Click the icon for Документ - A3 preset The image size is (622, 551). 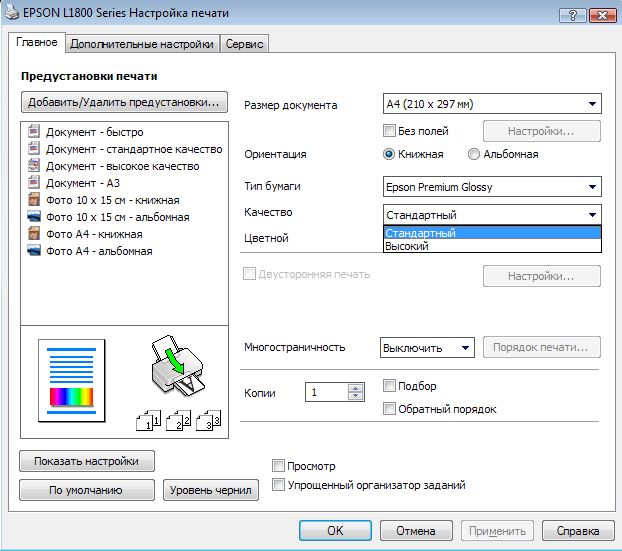click(x=34, y=182)
